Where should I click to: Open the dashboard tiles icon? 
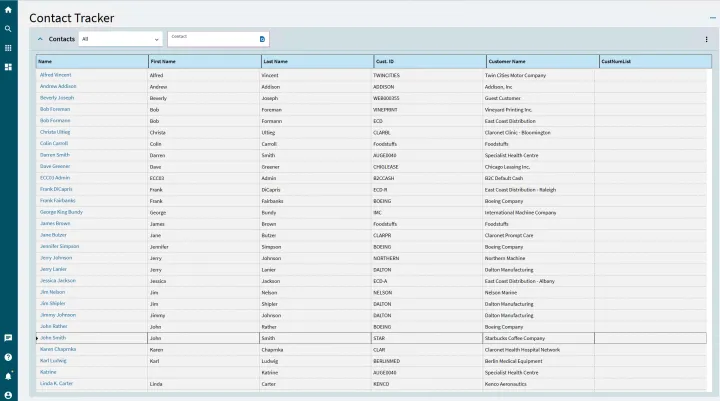(x=8, y=67)
